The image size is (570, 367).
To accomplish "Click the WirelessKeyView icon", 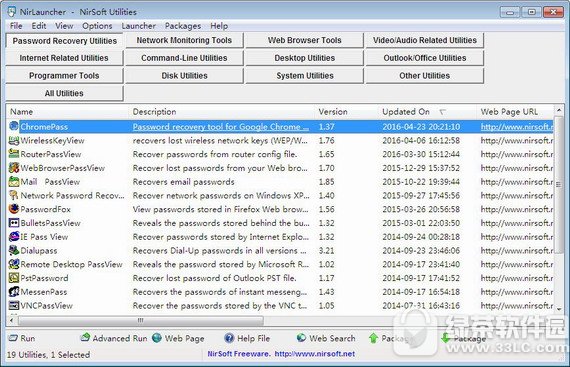I will point(13,140).
